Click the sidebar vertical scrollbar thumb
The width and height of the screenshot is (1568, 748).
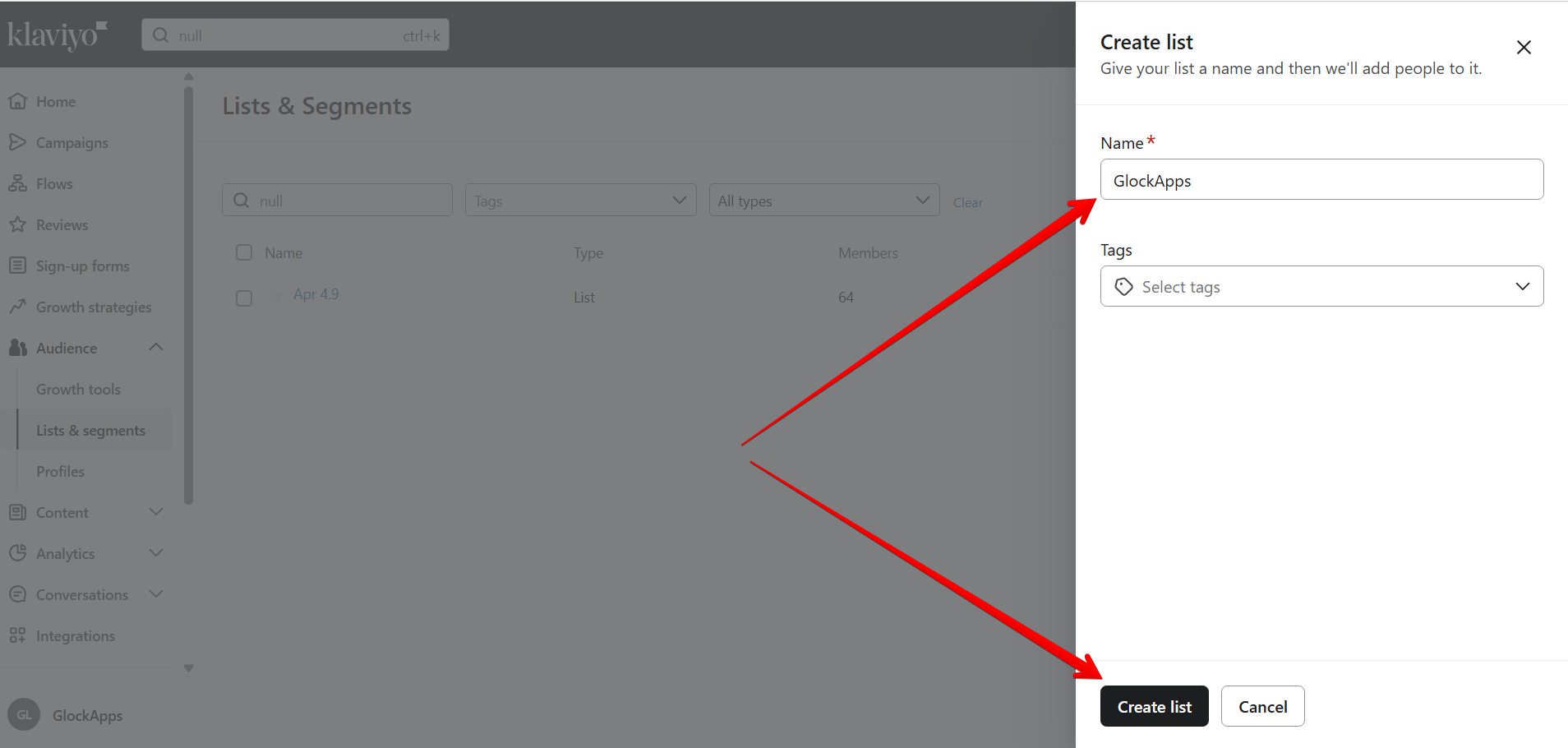click(x=189, y=296)
